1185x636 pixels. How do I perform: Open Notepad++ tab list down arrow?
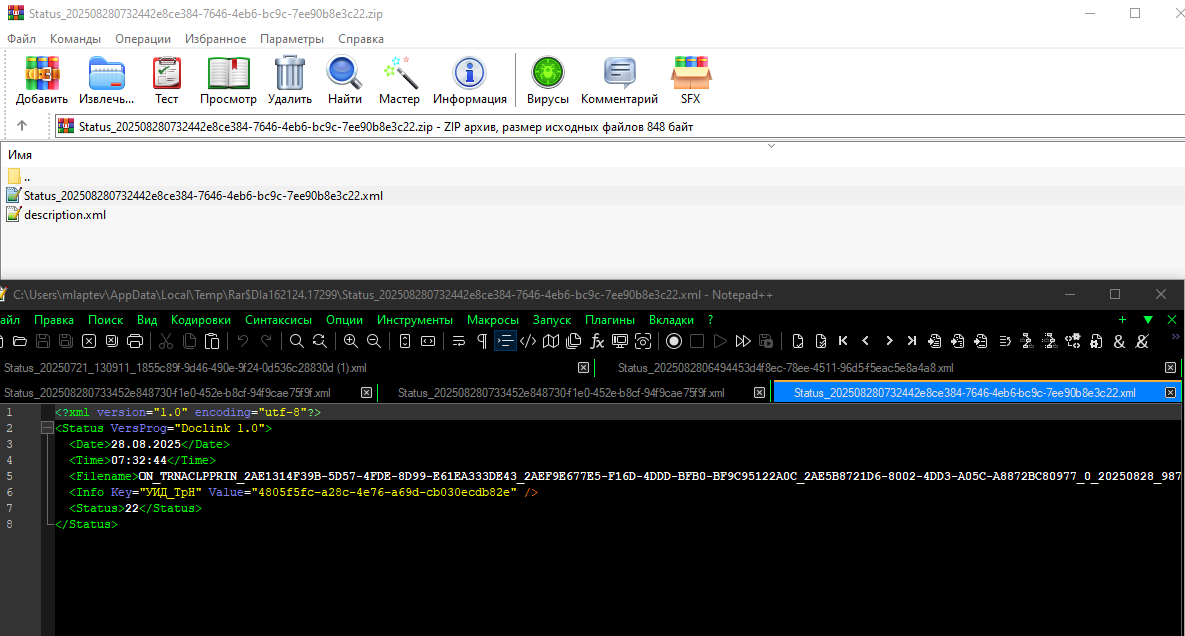[x=1148, y=320]
